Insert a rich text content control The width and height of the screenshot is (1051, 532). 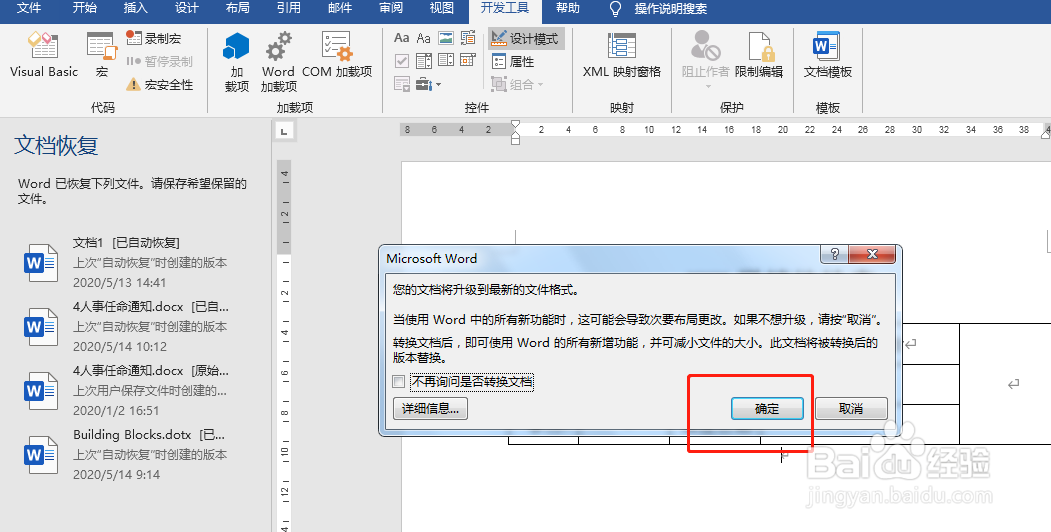click(x=401, y=38)
